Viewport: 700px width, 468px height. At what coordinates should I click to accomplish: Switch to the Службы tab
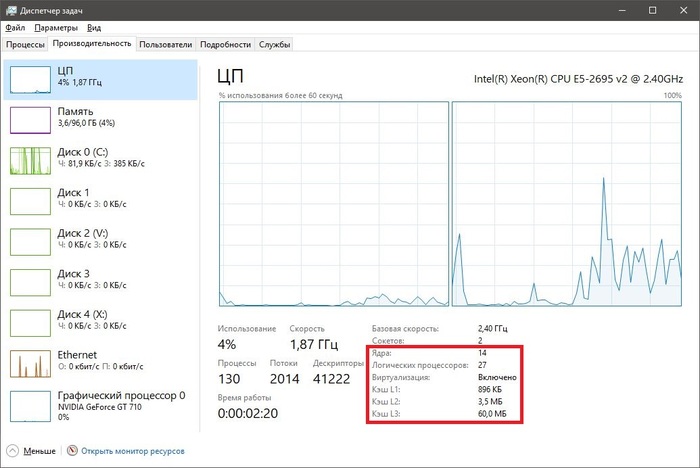click(274, 45)
